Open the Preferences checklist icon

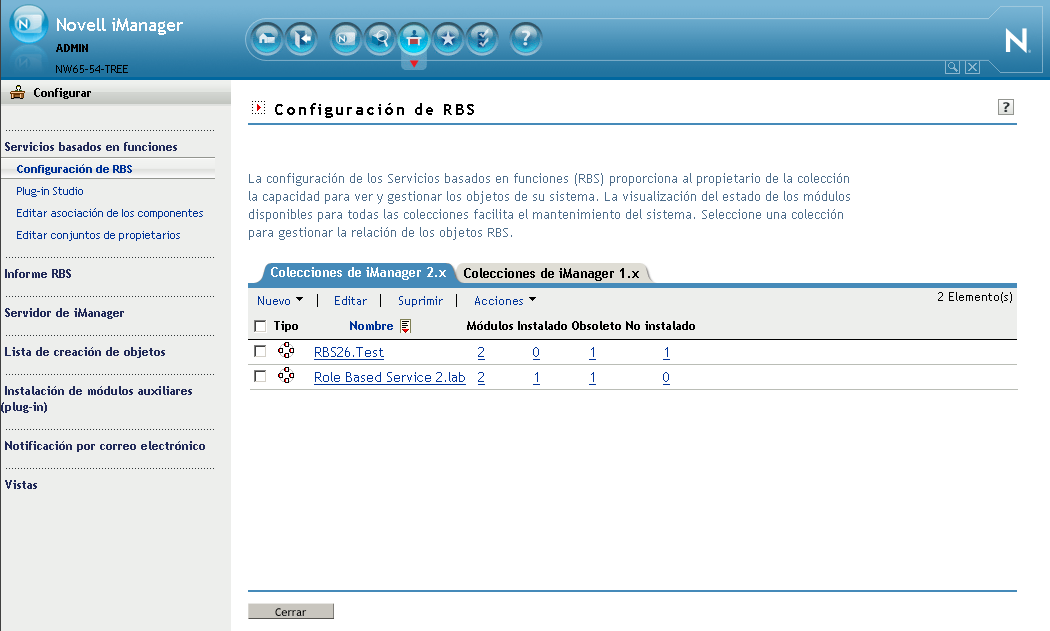[x=482, y=39]
